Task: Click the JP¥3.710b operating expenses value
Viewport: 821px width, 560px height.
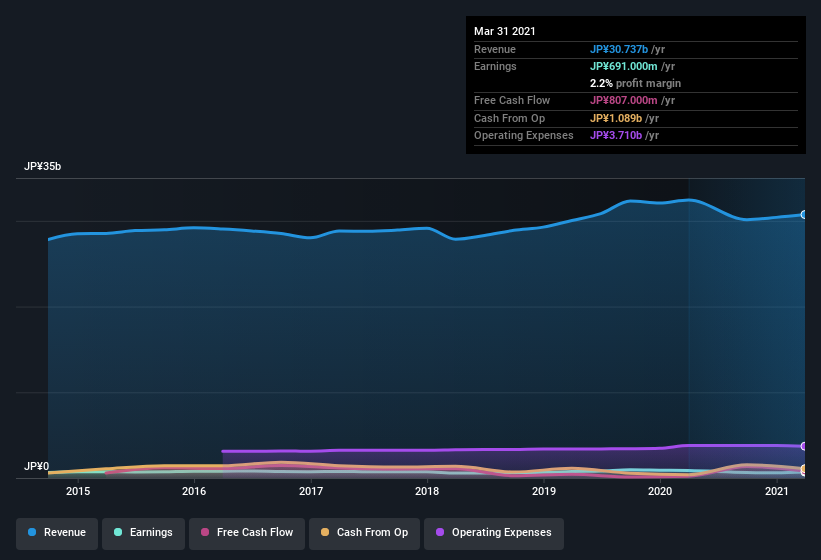Action: (616, 136)
